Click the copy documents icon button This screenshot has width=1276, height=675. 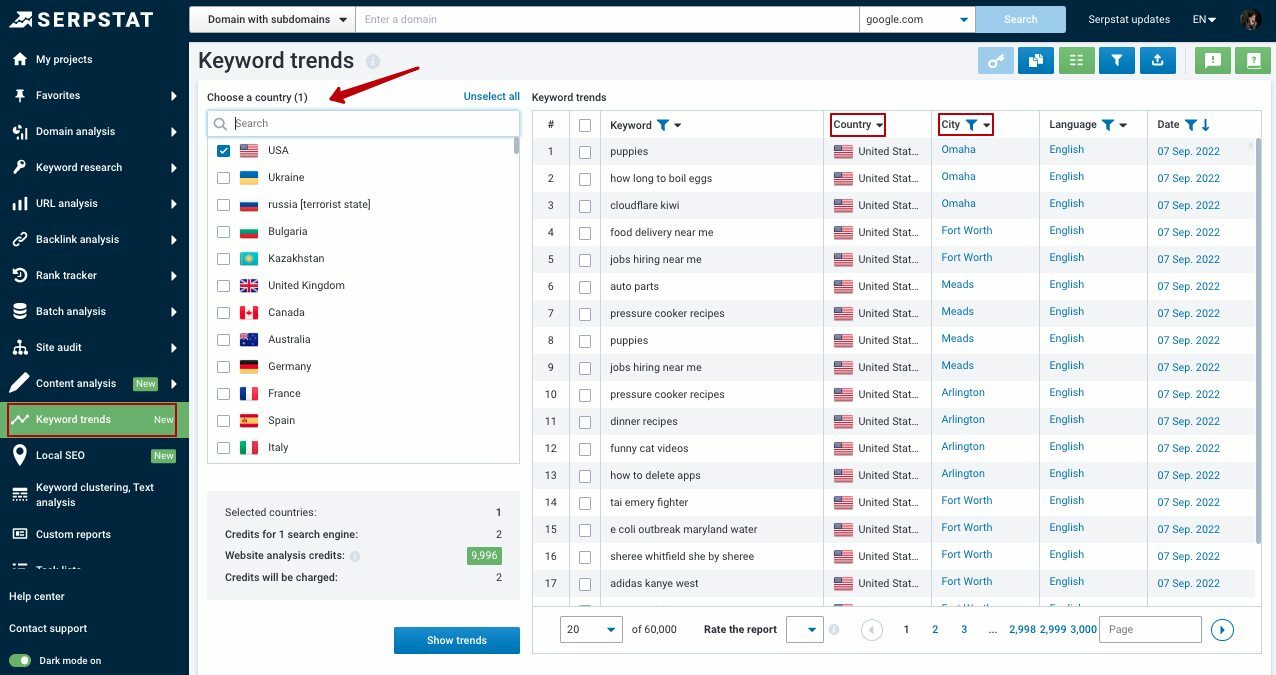click(x=1036, y=61)
